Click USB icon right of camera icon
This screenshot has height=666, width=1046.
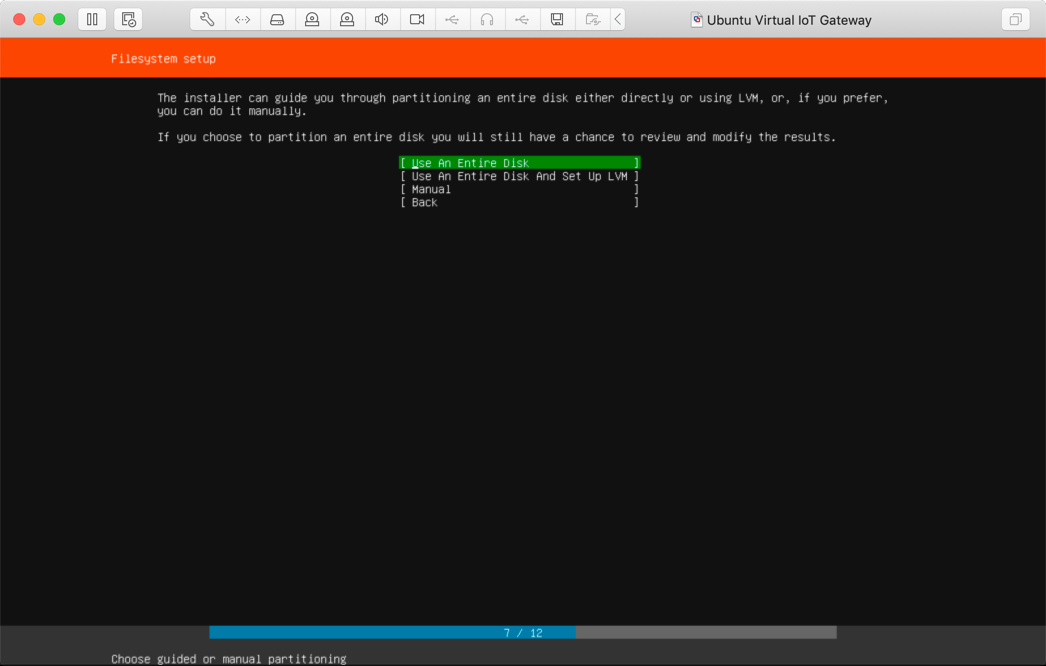452,19
